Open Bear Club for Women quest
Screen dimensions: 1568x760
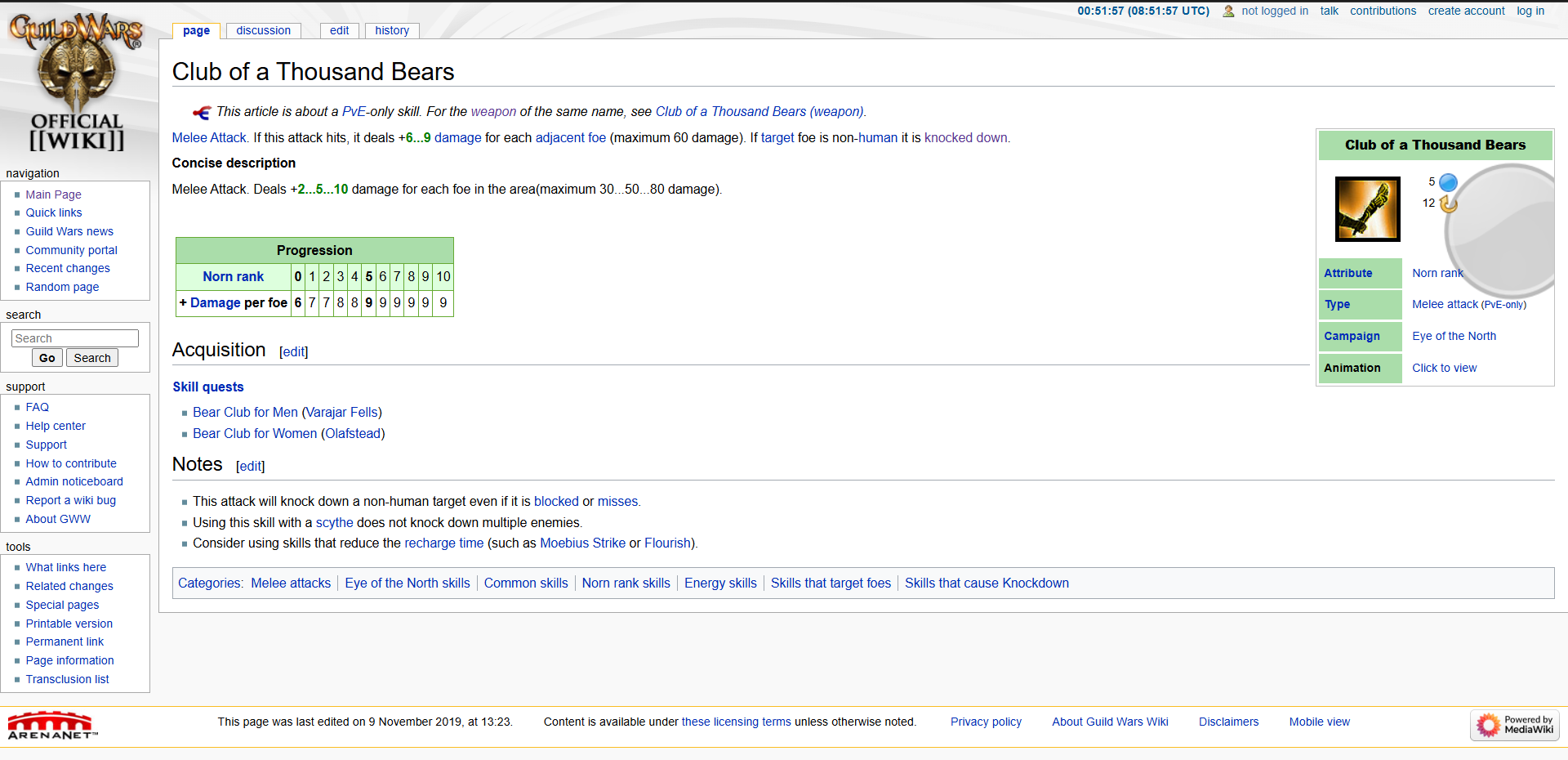point(255,433)
